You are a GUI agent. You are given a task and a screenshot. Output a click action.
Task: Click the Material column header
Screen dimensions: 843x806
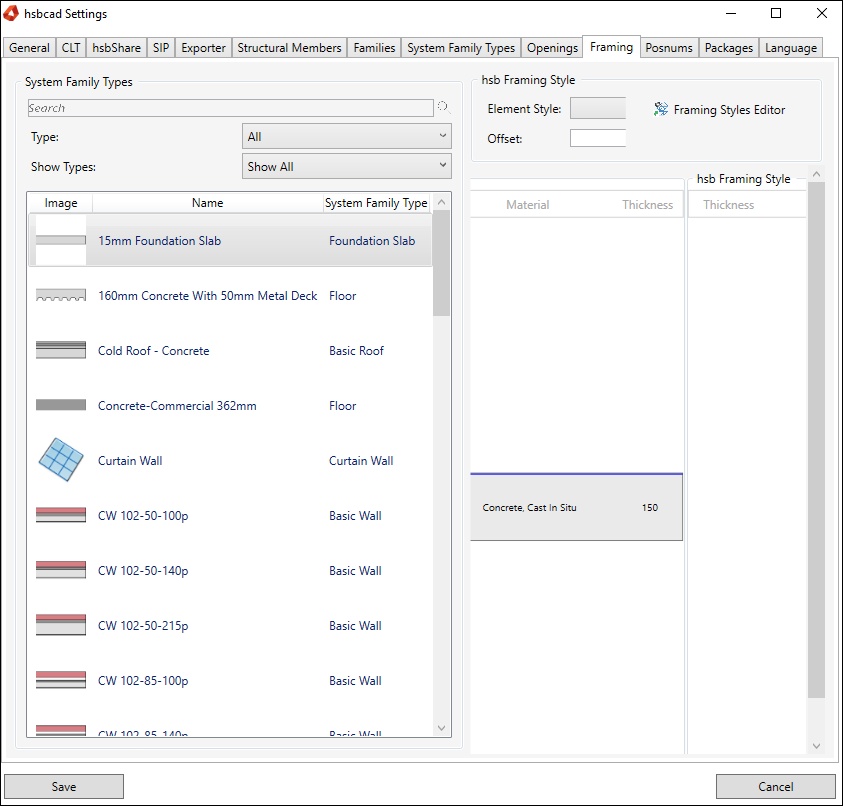coord(527,204)
